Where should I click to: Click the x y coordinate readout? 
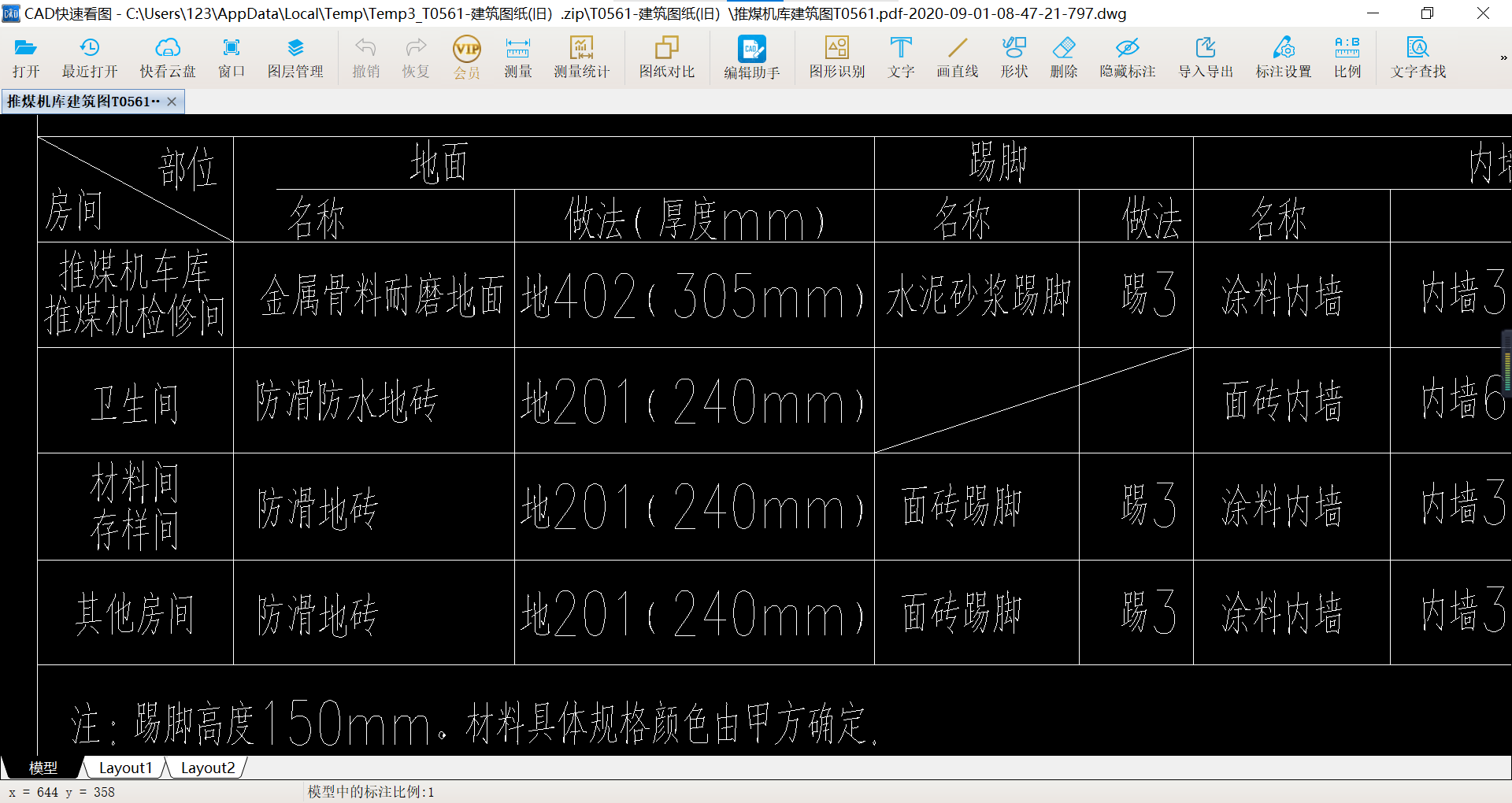(x=62, y=792)
